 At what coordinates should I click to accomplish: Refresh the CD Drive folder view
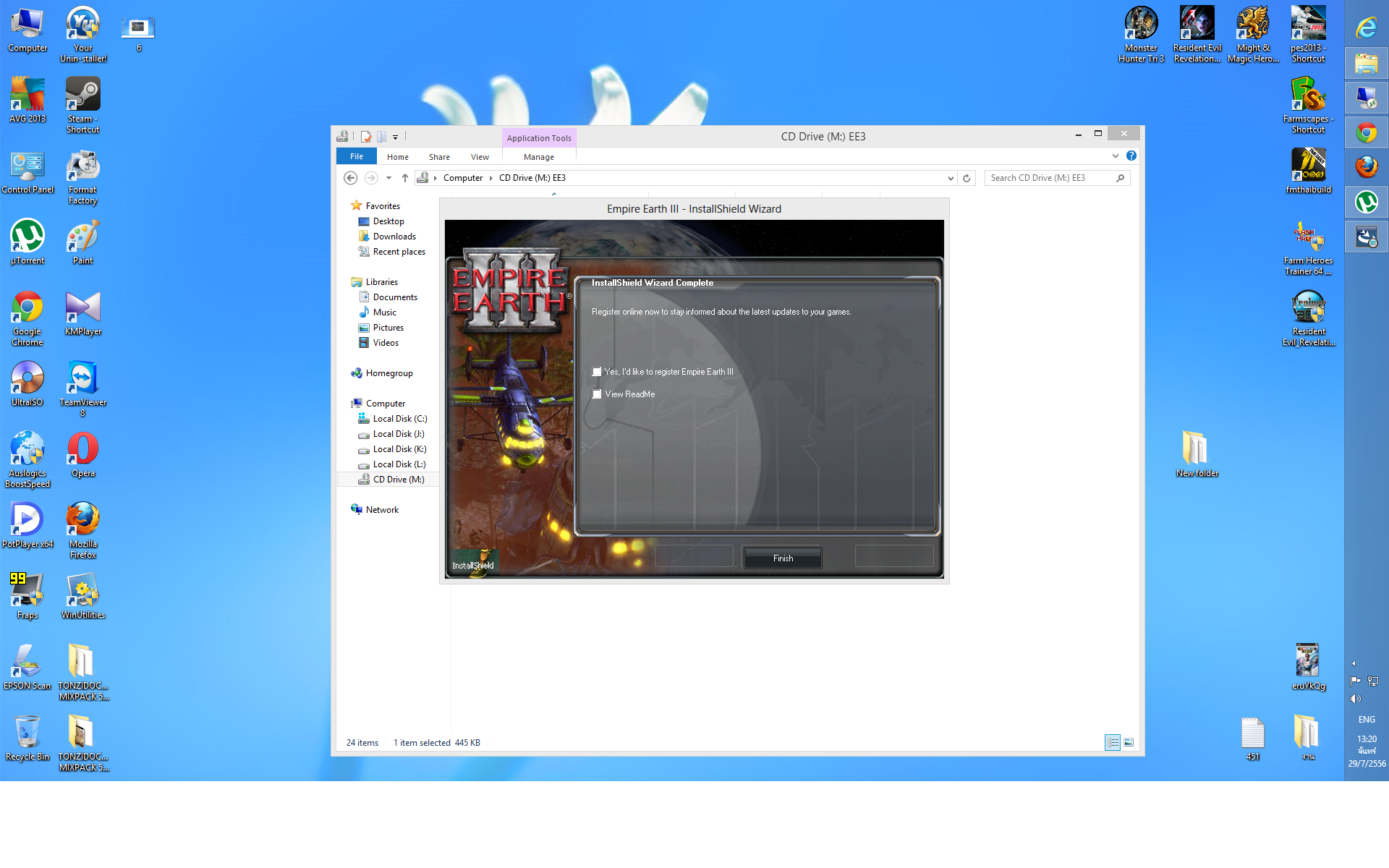pos(967,178)
